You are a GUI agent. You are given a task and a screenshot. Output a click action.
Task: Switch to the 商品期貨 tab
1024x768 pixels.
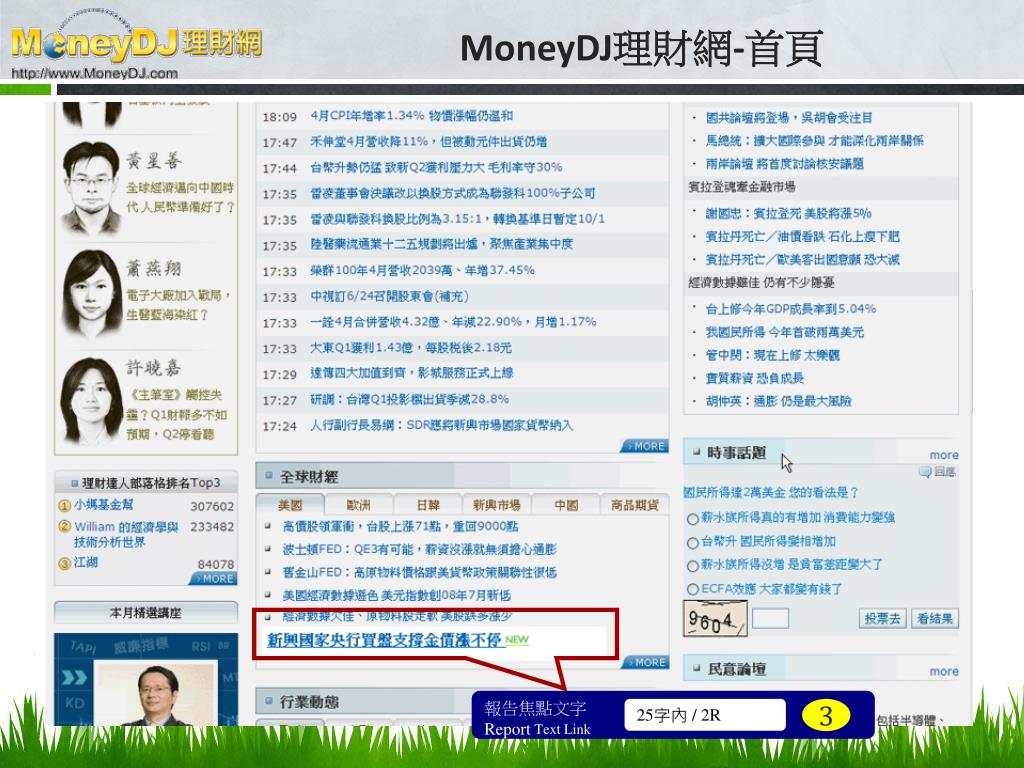(x=635, y=505)
